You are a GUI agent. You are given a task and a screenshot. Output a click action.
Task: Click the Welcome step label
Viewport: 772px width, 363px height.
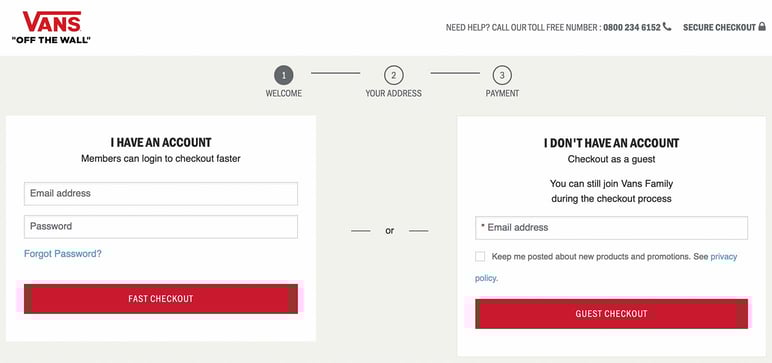coord(284,93)
